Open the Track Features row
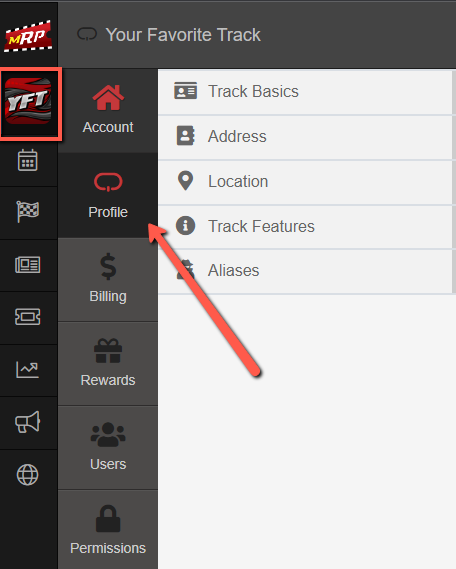Viewport: 456px width, 569px height. pyautogui.click(x=305, y=227)
